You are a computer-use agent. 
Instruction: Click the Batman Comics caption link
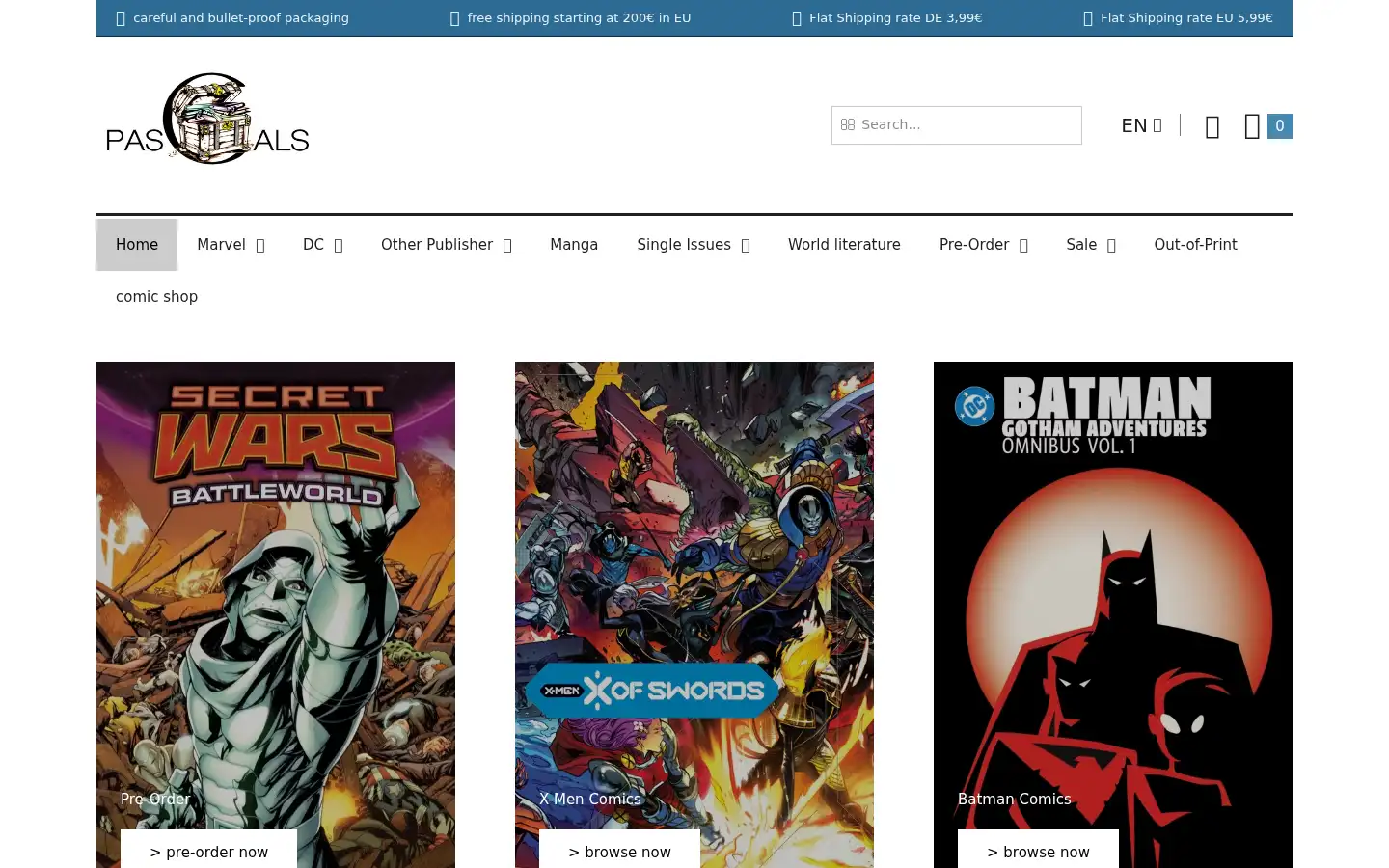[x=1014, y=799]
